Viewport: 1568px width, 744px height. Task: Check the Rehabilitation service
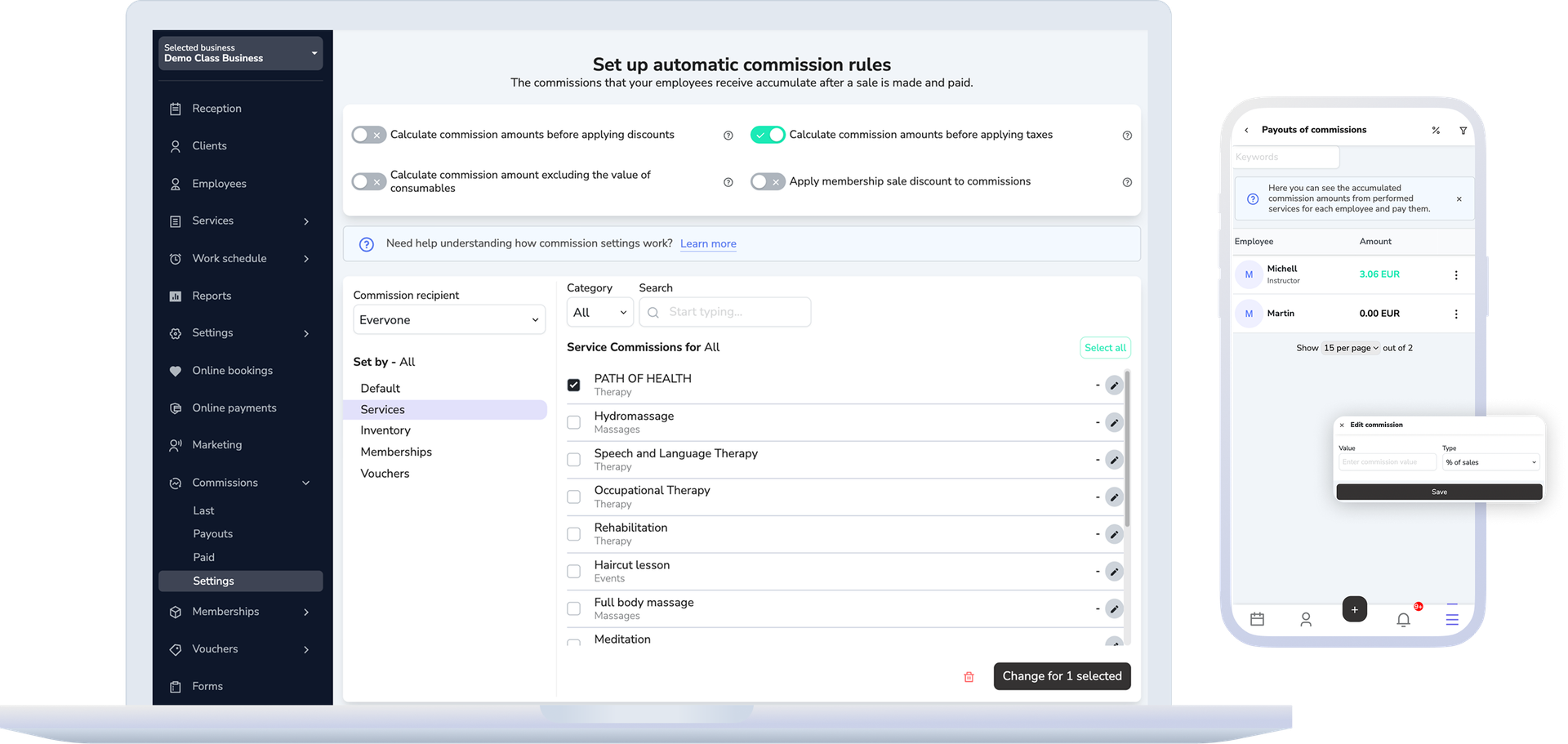point(574,534)
